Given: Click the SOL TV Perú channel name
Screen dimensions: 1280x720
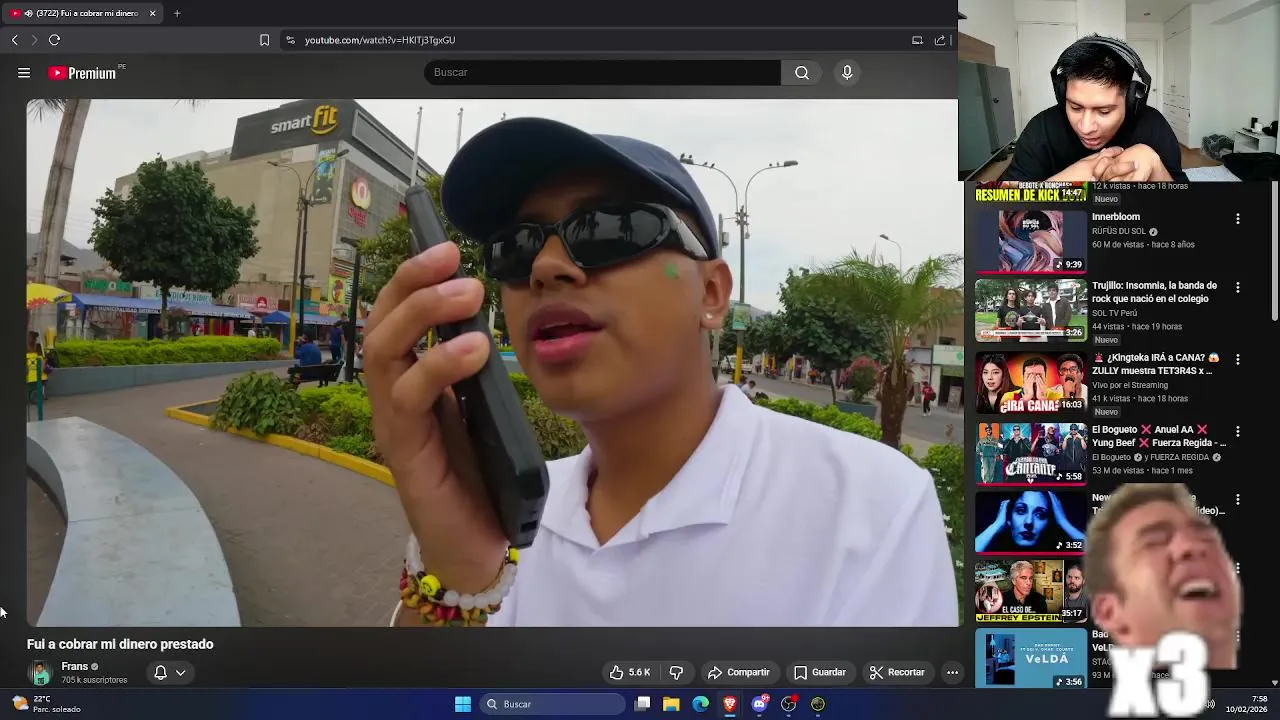Looking at the screenshot, I should 1114,313.
